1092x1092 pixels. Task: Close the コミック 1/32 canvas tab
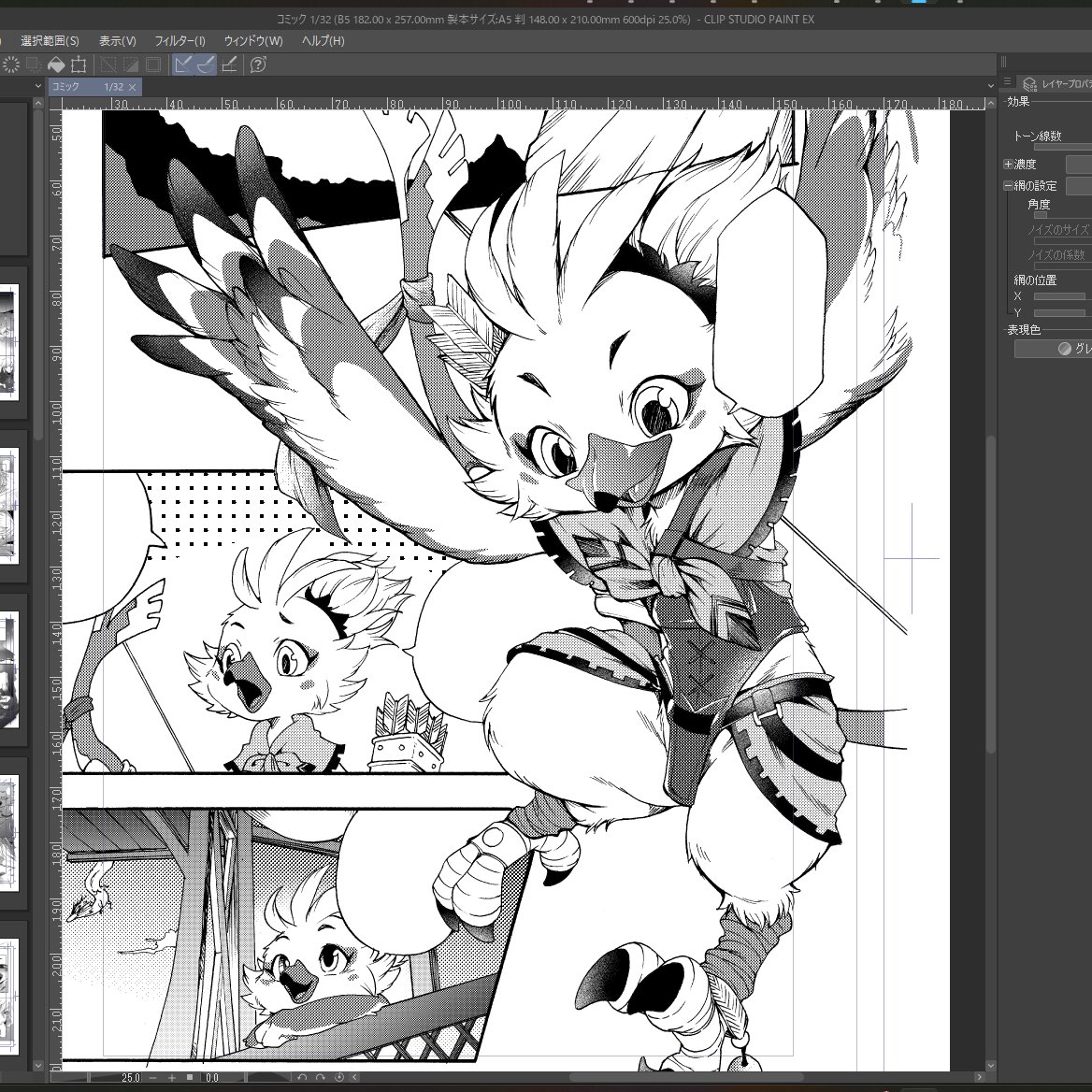tap(133, 87)
